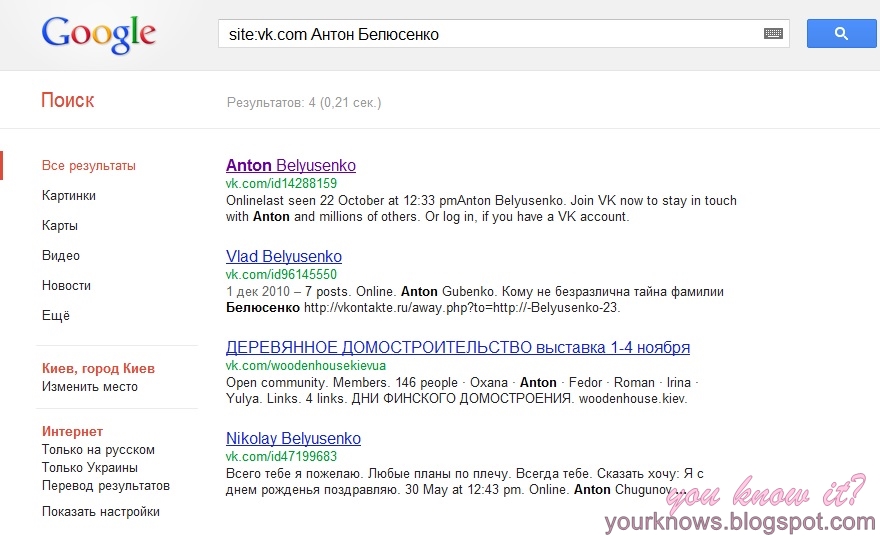Expand the Ещё menu
880x536 pixels.
point(55,316)
